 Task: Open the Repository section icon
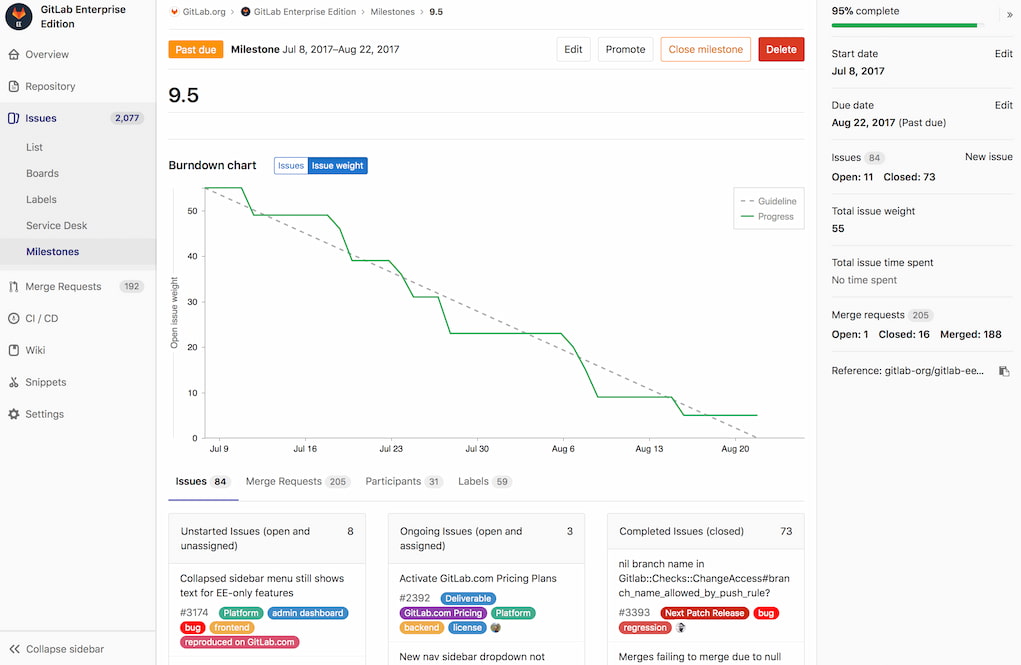tap(15, 86)
